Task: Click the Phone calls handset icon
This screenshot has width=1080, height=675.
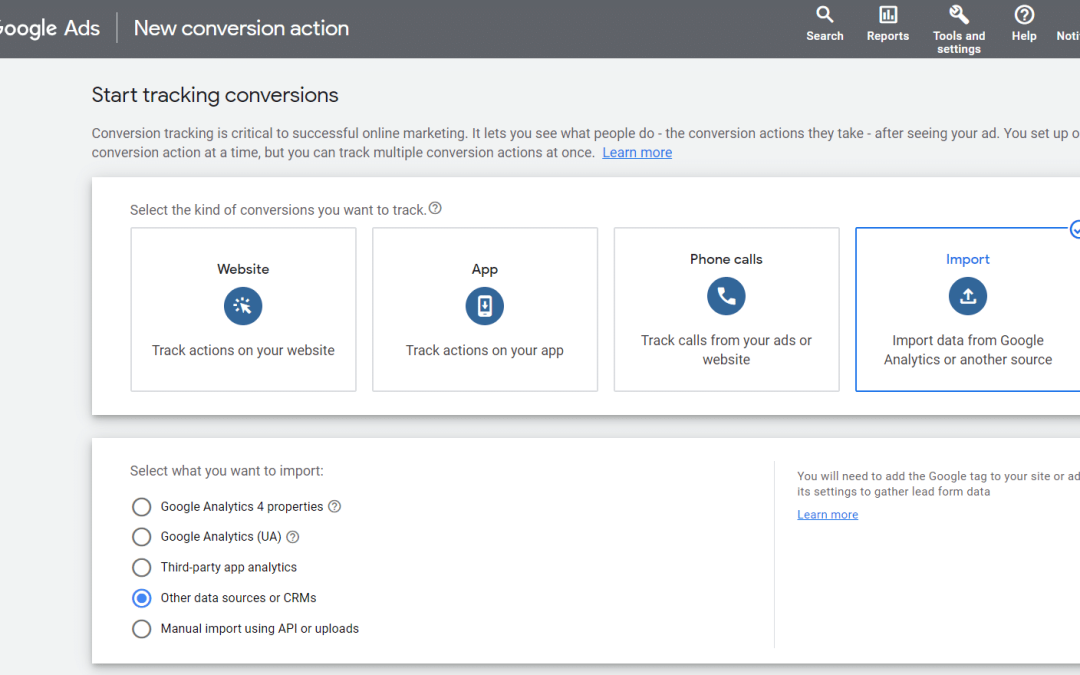Action: (726, 296)
